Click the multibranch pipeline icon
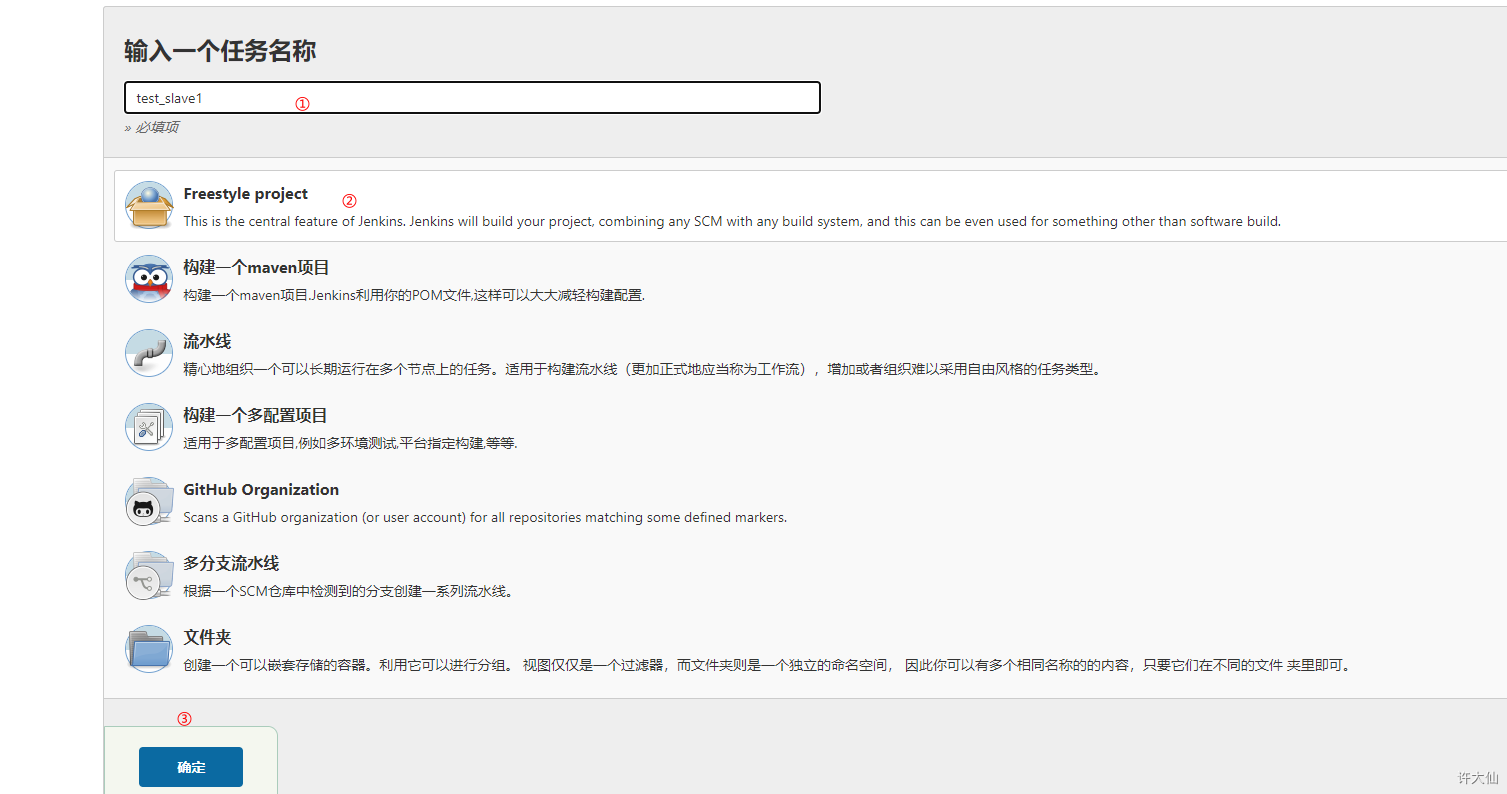The height and width of the screenshot is (794, 1507). pyautogui.click(x=149, y=575)
